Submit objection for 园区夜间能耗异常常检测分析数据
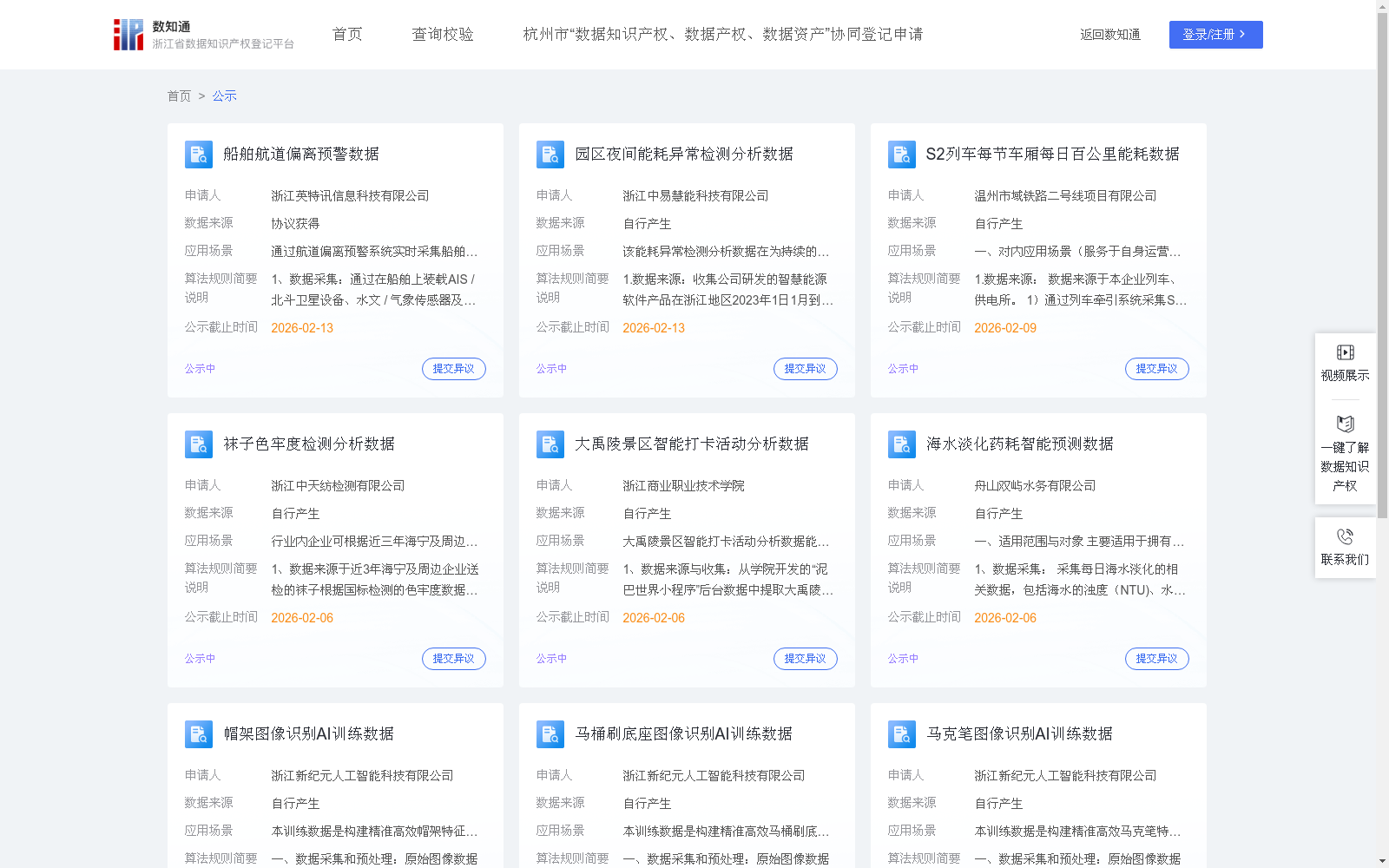 click(806, 369)
